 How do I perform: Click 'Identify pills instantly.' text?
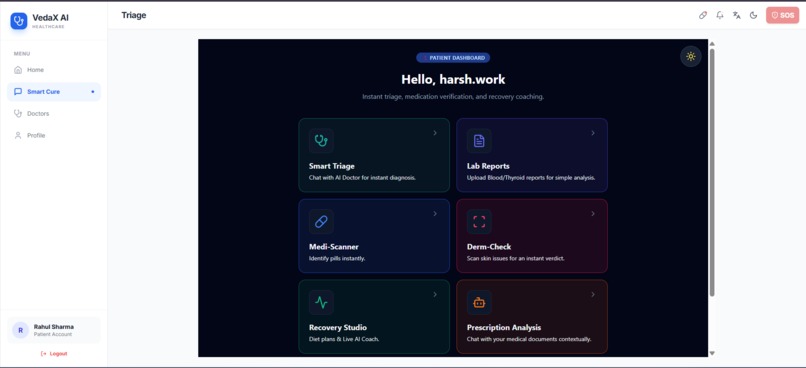[x=337, y=259]
